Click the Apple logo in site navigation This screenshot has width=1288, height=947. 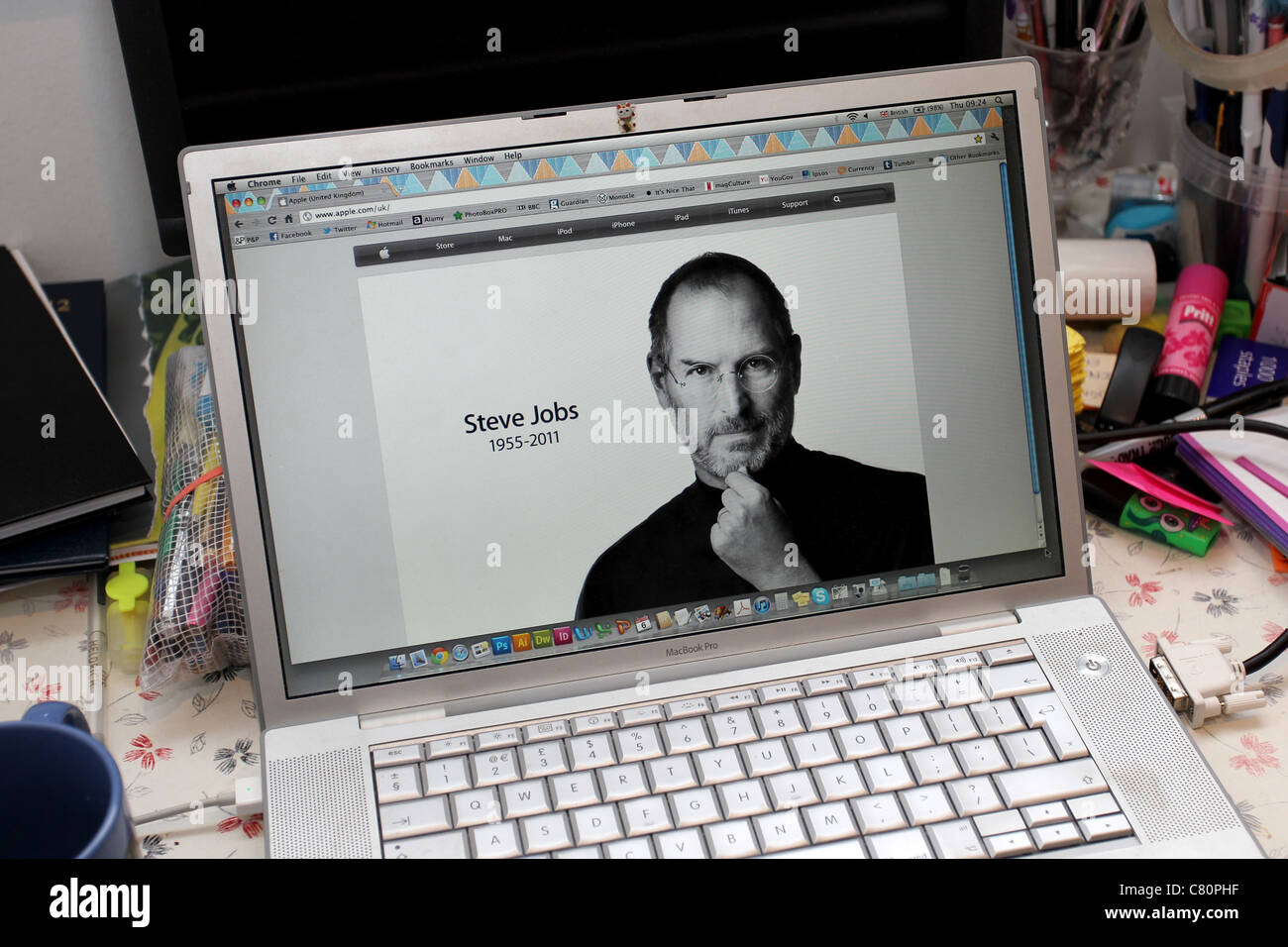tap(384, 252)
